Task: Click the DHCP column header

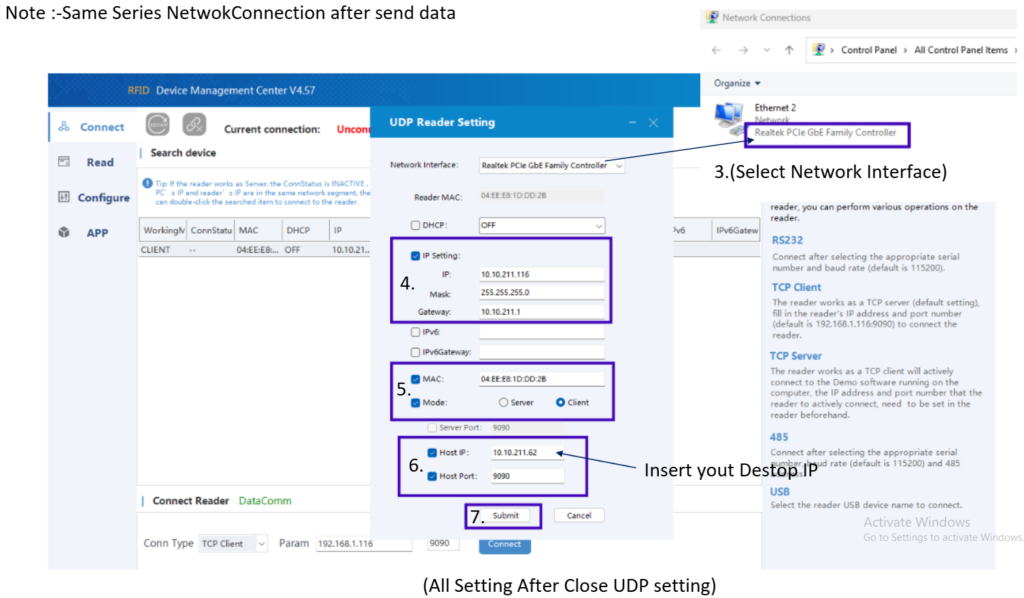Action: [306, 230]
